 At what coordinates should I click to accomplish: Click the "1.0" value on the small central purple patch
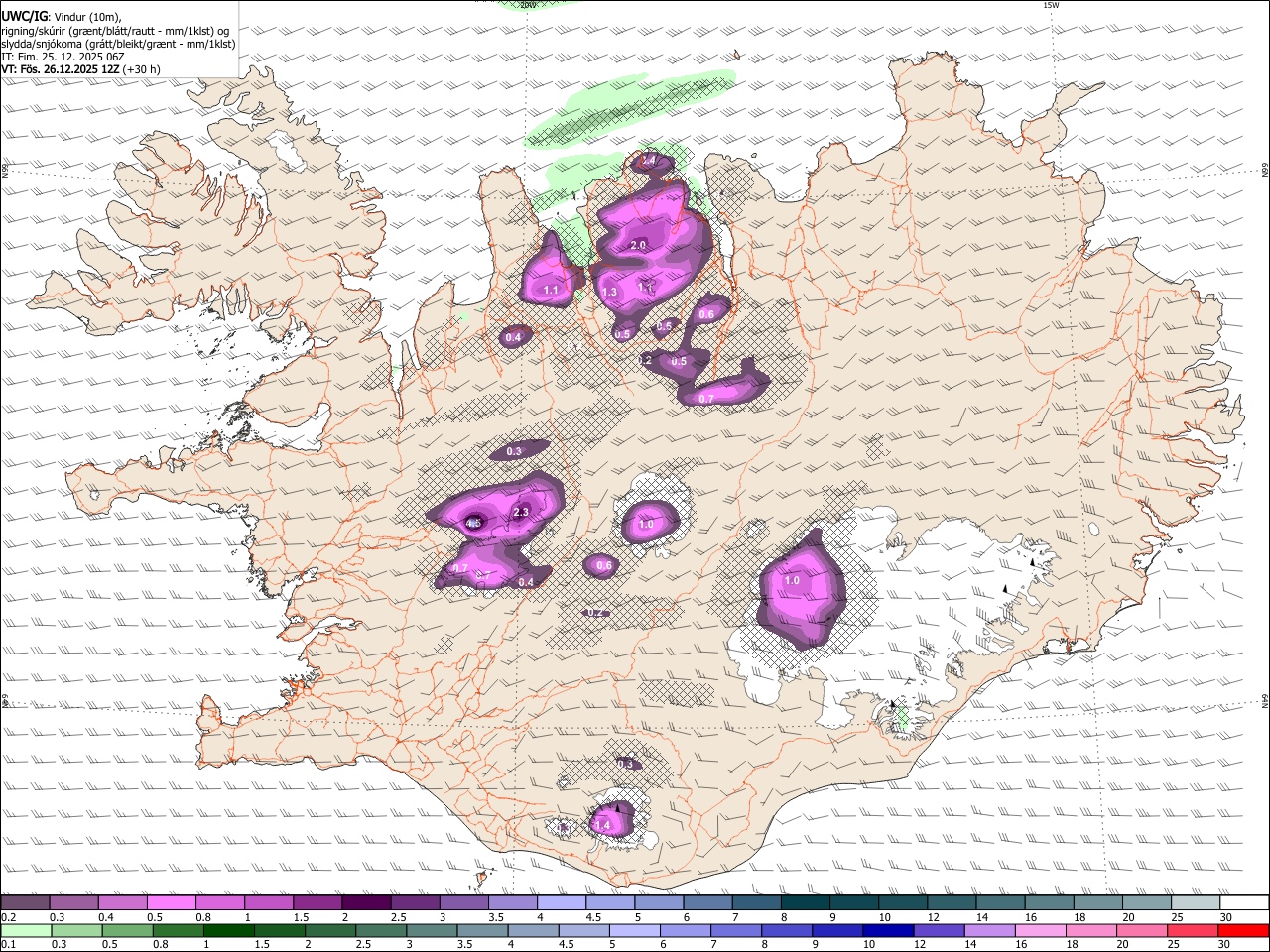point(646,524)
